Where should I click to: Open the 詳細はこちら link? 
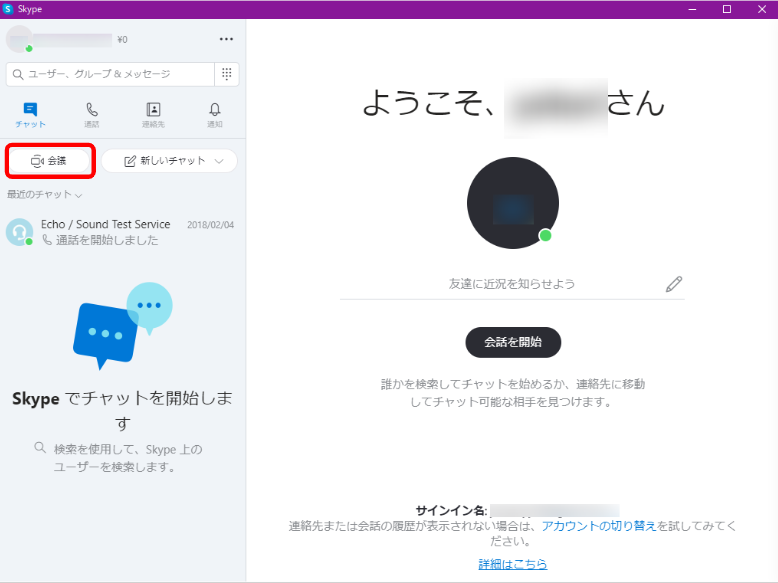click(513, 564)
